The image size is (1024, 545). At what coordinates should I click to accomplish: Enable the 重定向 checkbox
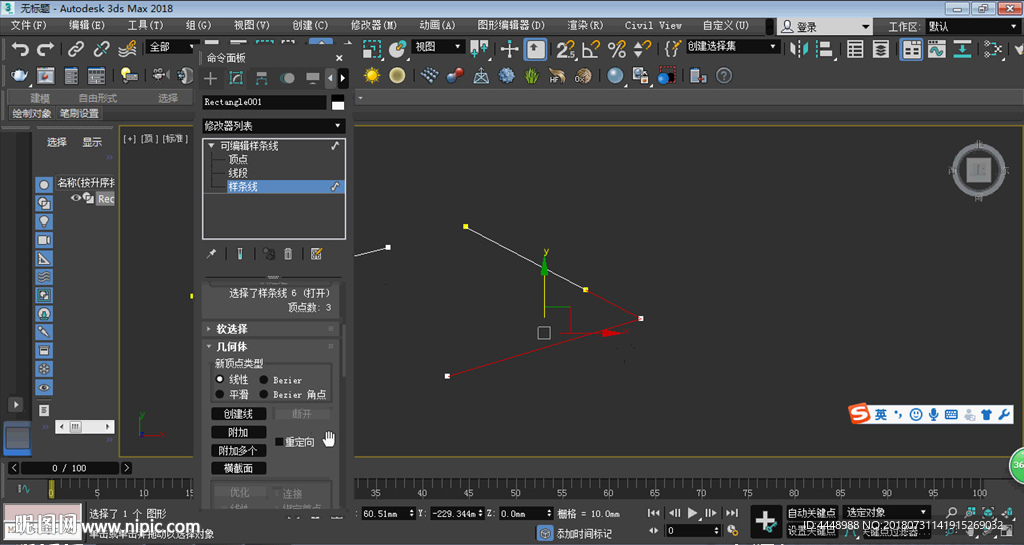(x=280, y=442)
